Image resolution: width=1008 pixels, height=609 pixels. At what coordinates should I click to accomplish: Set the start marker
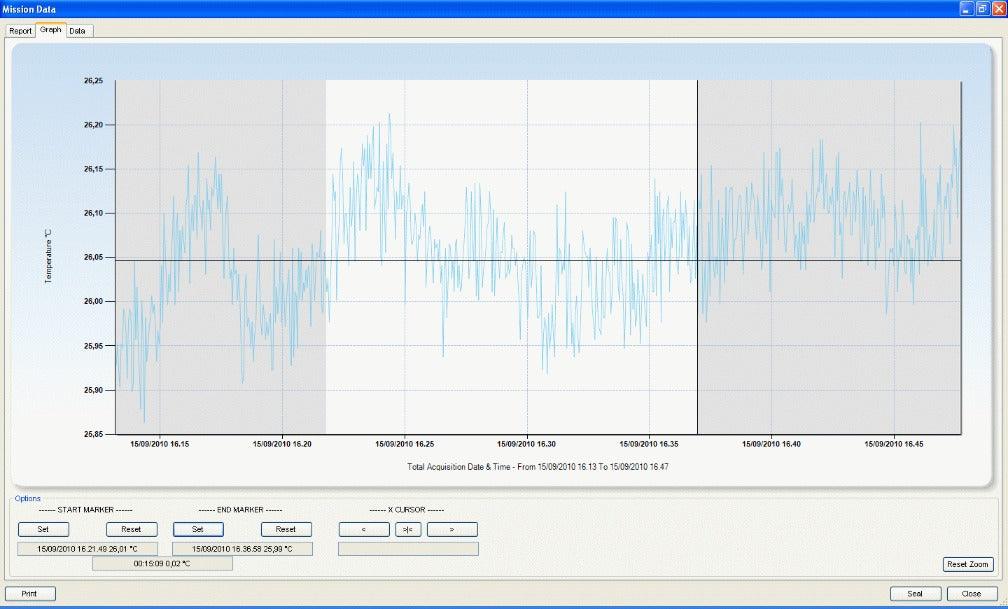(x=43, y=529)
